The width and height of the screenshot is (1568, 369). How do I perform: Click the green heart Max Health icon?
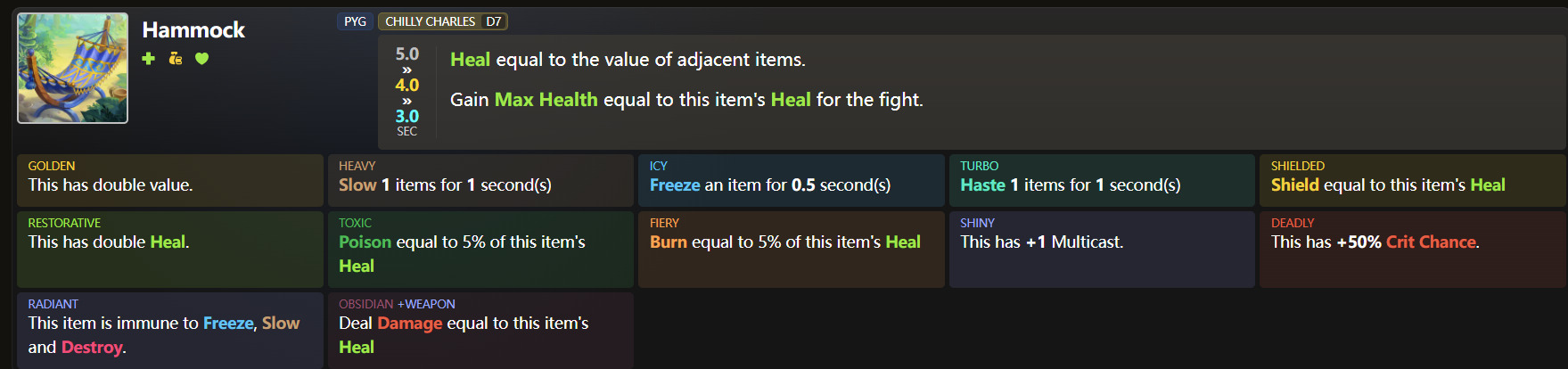pos(202,59)
